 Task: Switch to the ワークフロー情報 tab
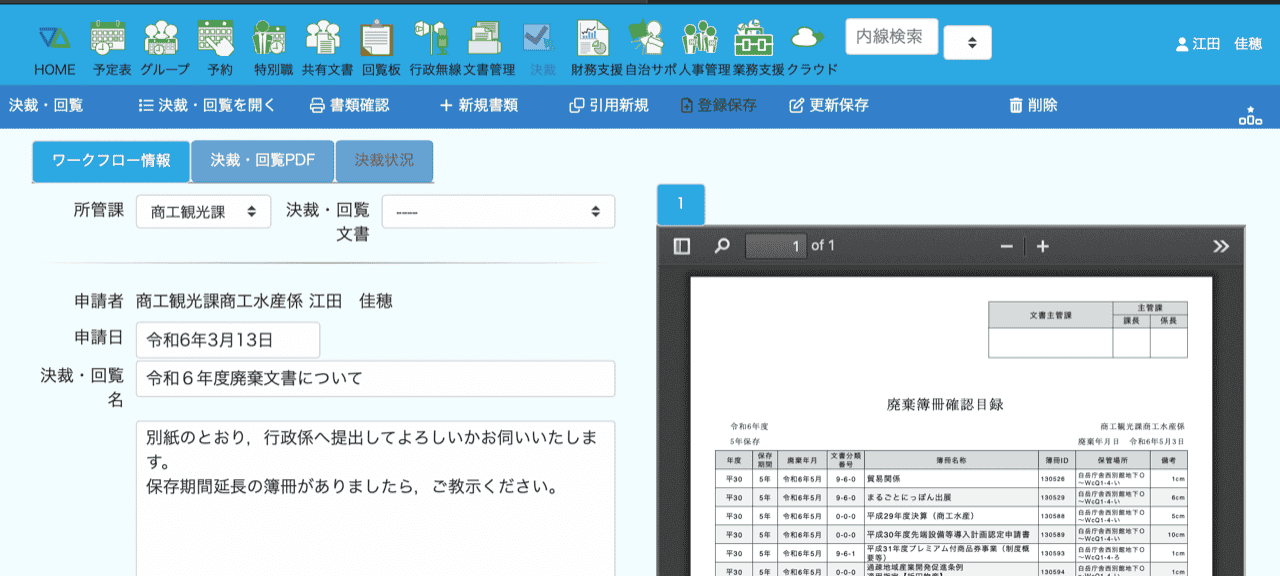point(110,161)
